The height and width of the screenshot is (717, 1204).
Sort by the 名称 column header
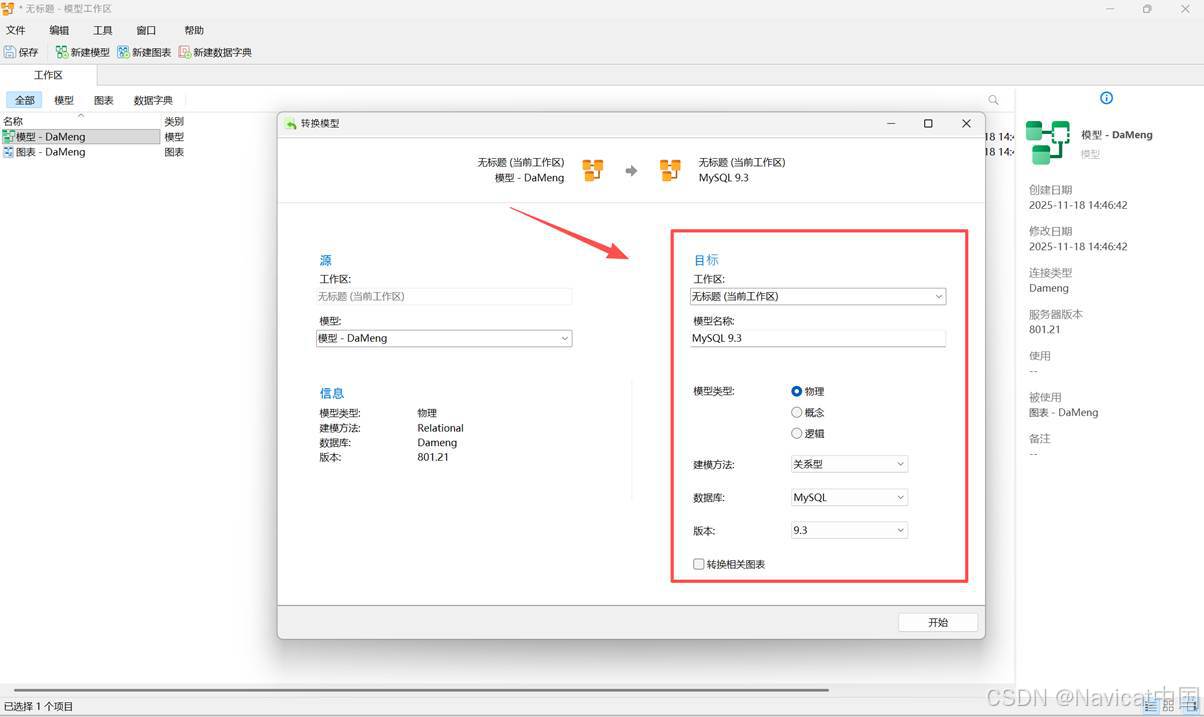(x=13, y=122)
